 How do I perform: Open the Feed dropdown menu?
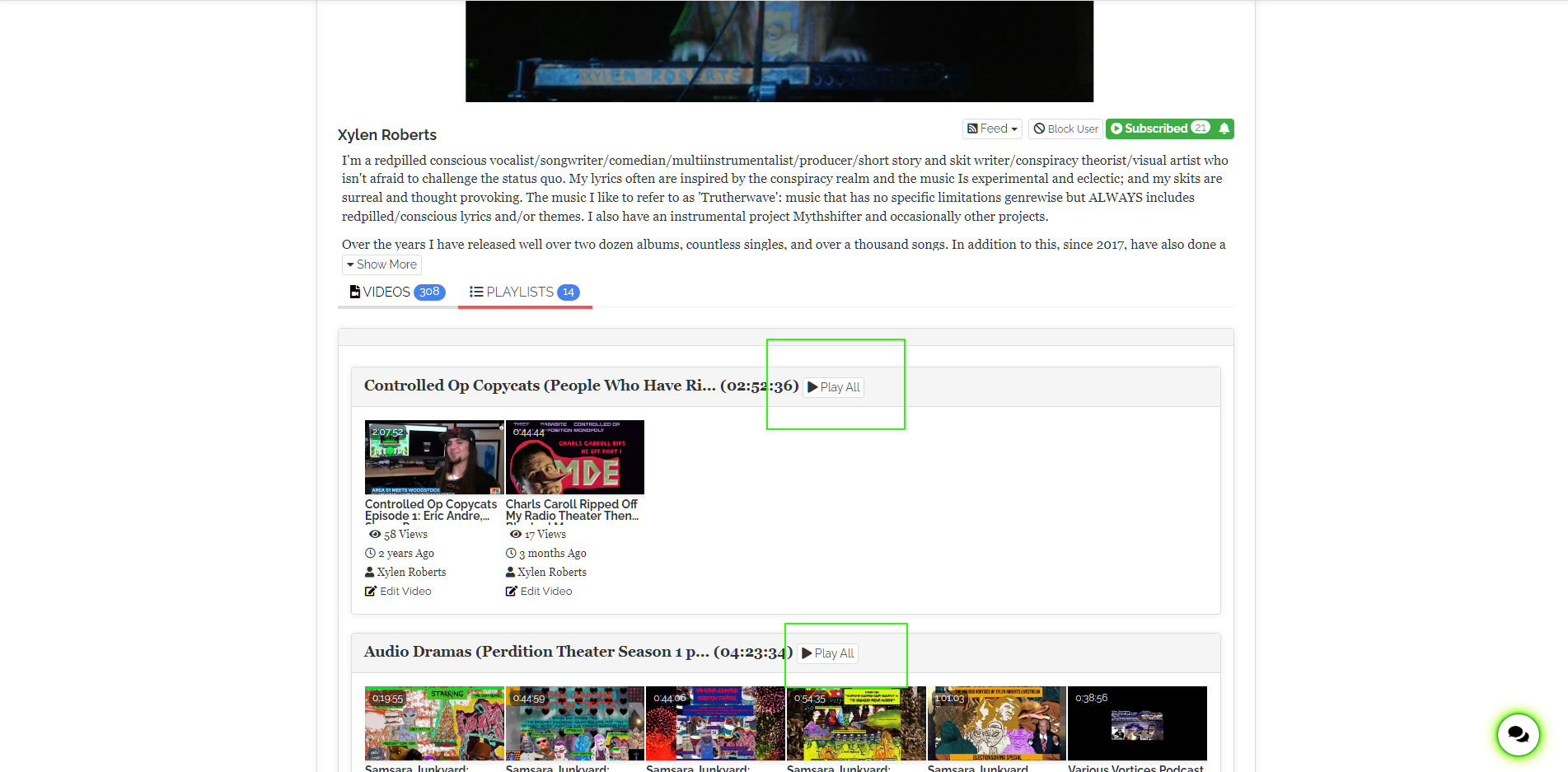pos(992,129)
